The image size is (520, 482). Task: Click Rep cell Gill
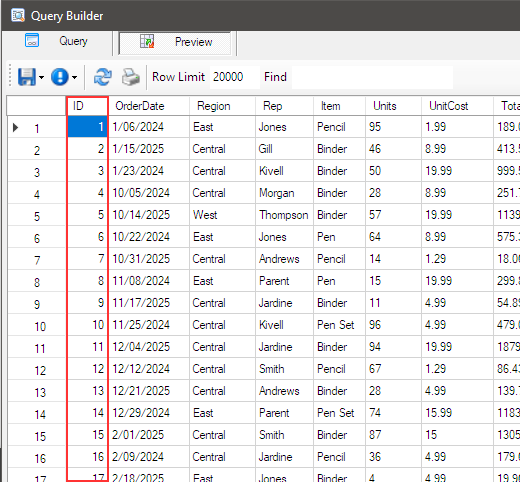[x=284, y=149]
